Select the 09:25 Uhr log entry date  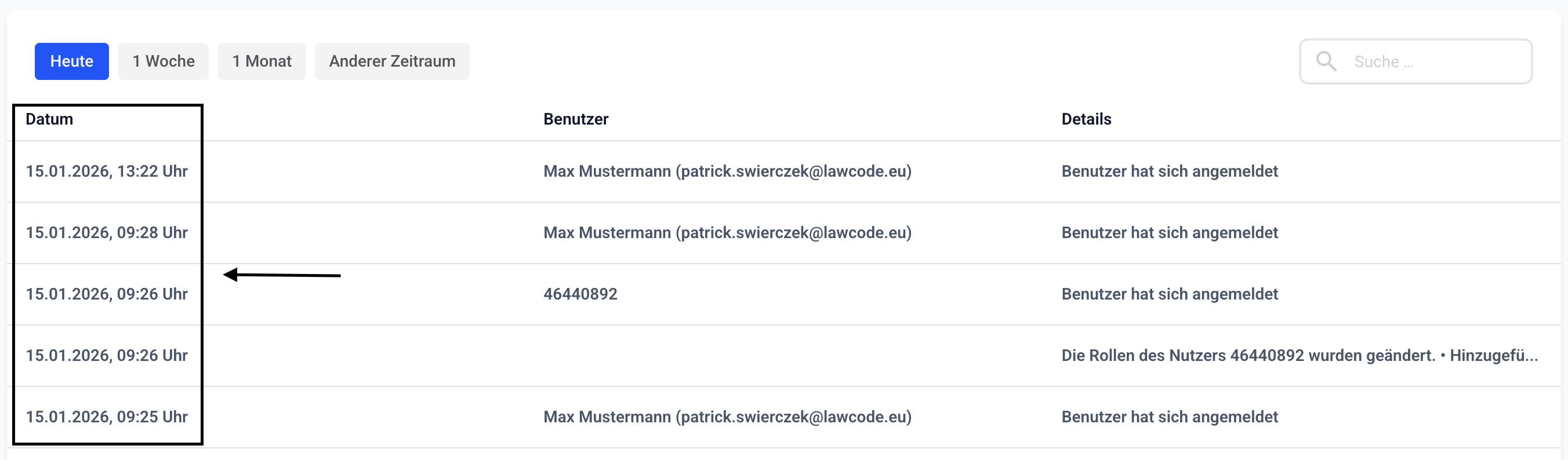[x=107, y=417]
